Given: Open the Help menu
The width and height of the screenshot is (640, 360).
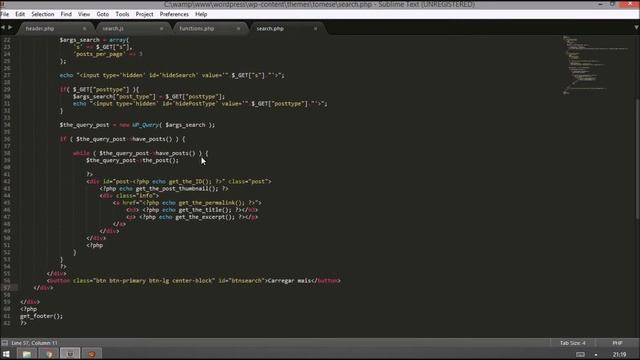Looking at the screenshot, I should click(201, 14).
